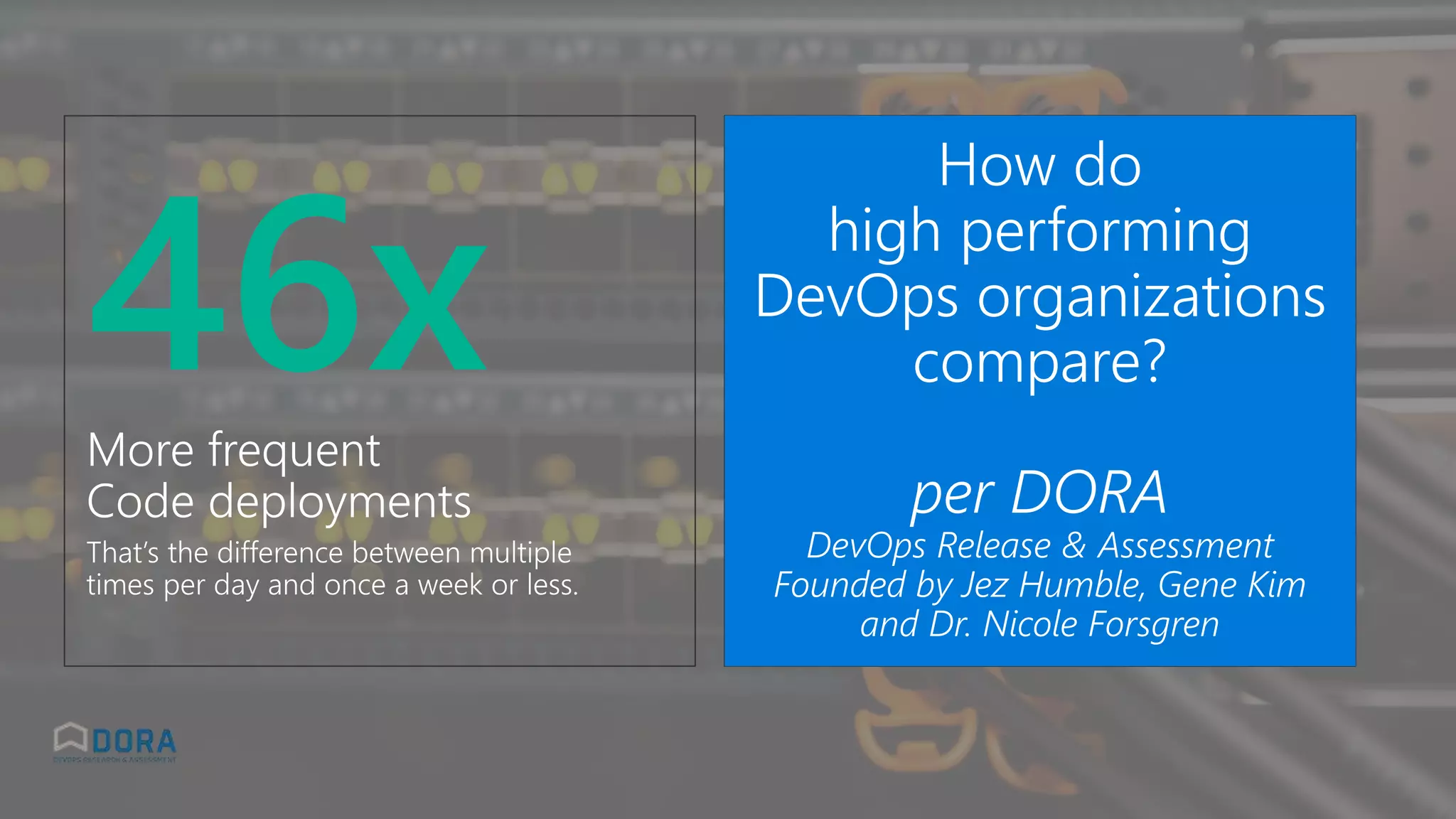Click the word "compare?" in blue panel
The image size is (1456, 819).
click(x=1039, y=363)
